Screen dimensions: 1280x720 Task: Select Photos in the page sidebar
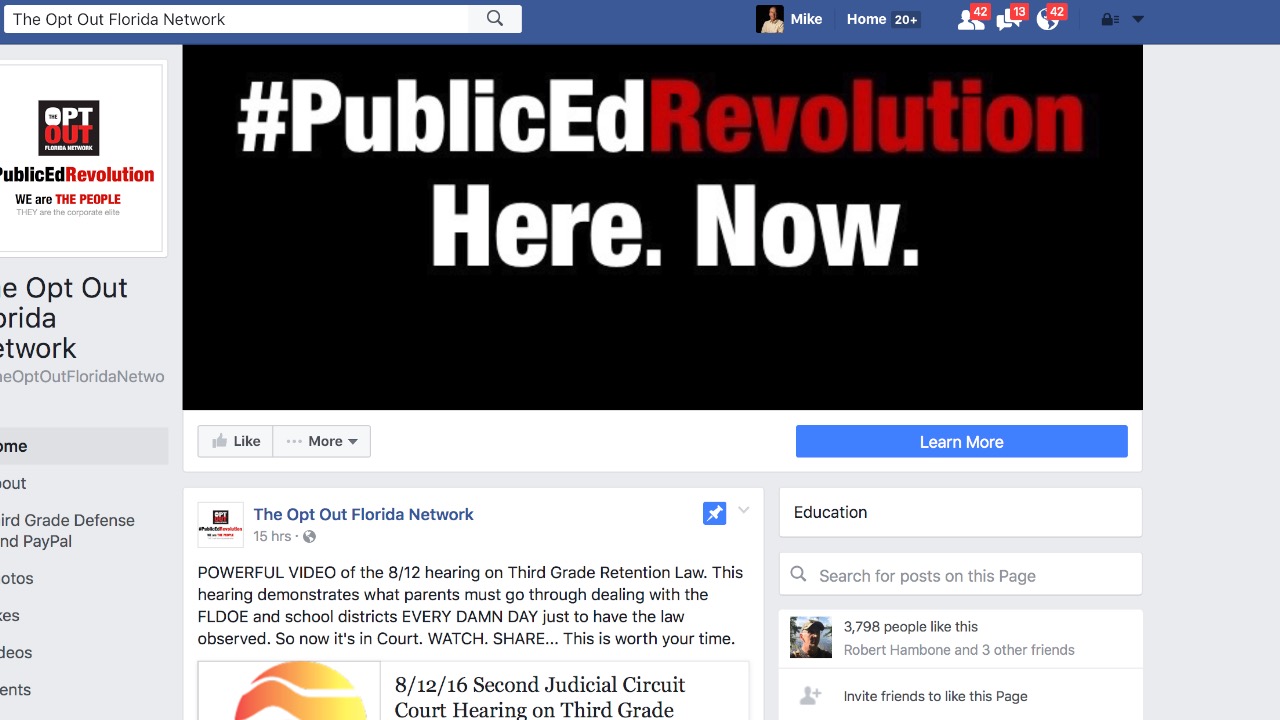click(x=17, y=578)
